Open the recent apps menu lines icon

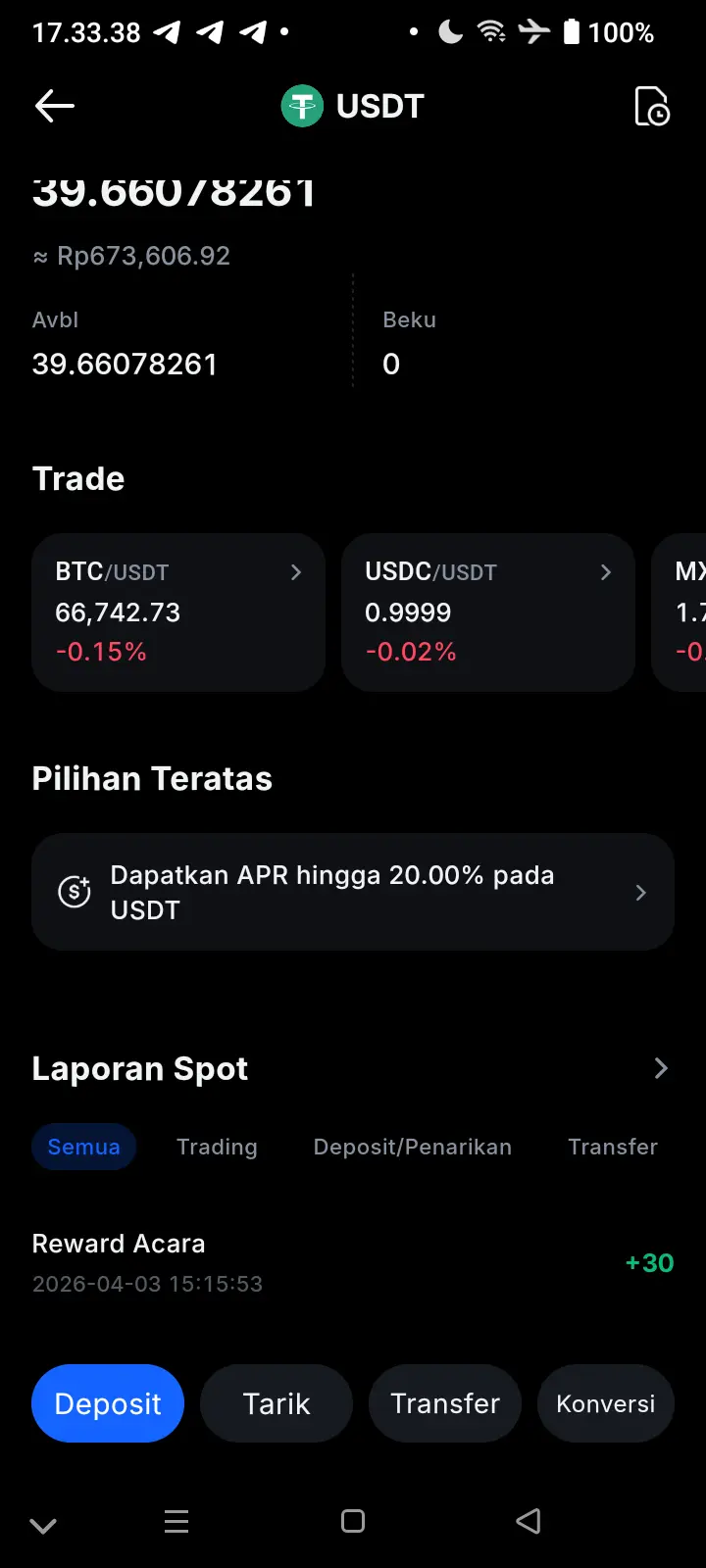tap(176, 1521)
